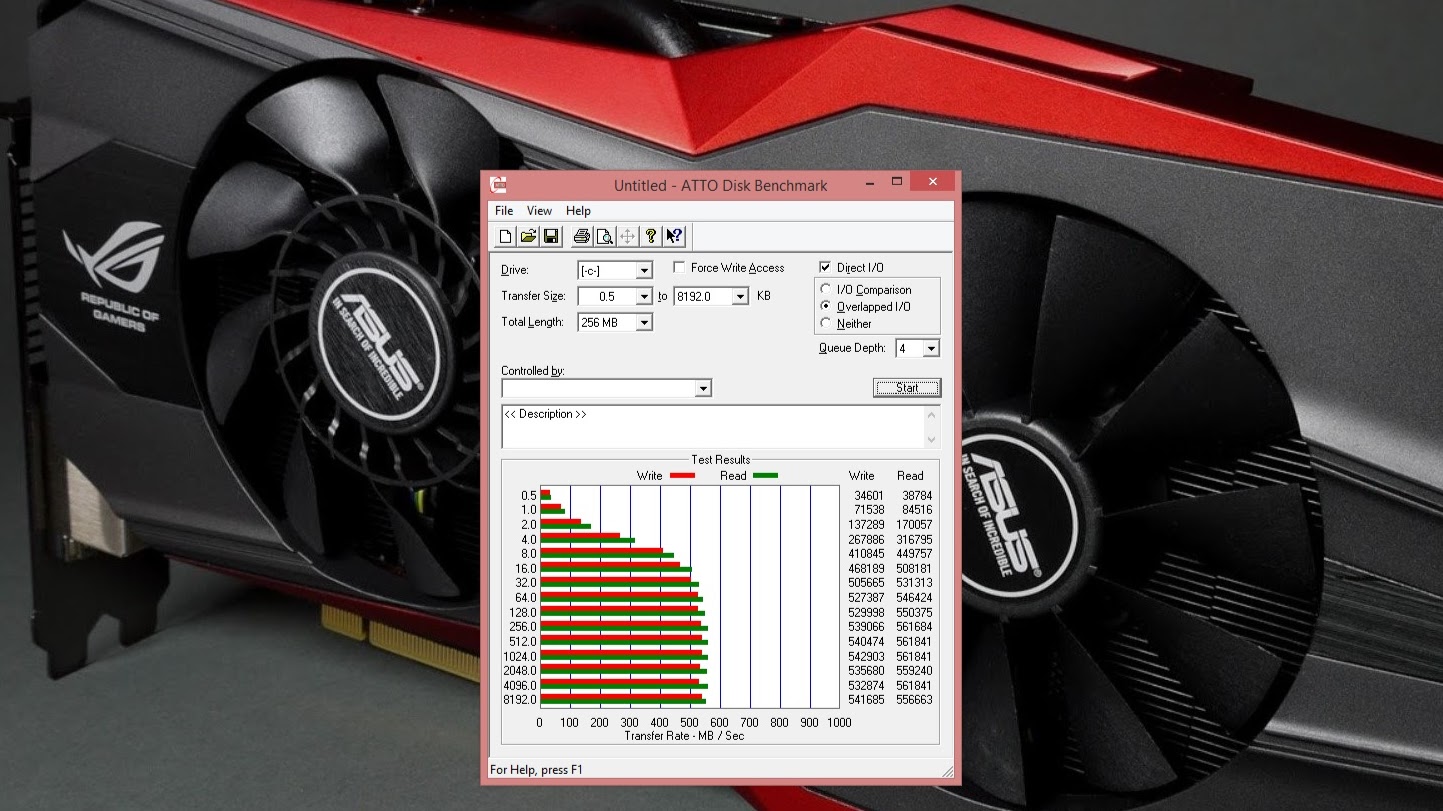Image resolution: width=1443 pixels, height=811 pixels.
Task: Open the Help menu
Action: coord(578,211)
